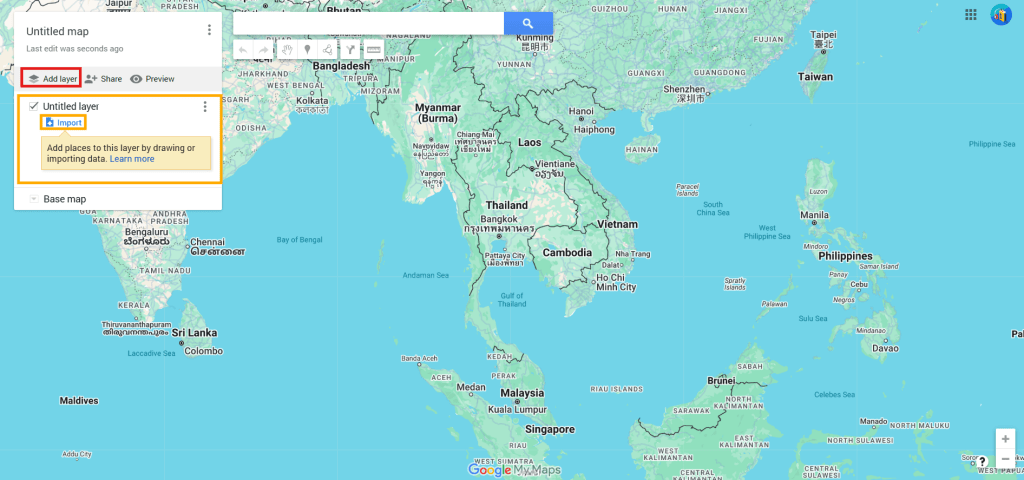This screenshot has width=1024, height=480.
Task: Zoom in with the plus button
Action: [1005, 438]
